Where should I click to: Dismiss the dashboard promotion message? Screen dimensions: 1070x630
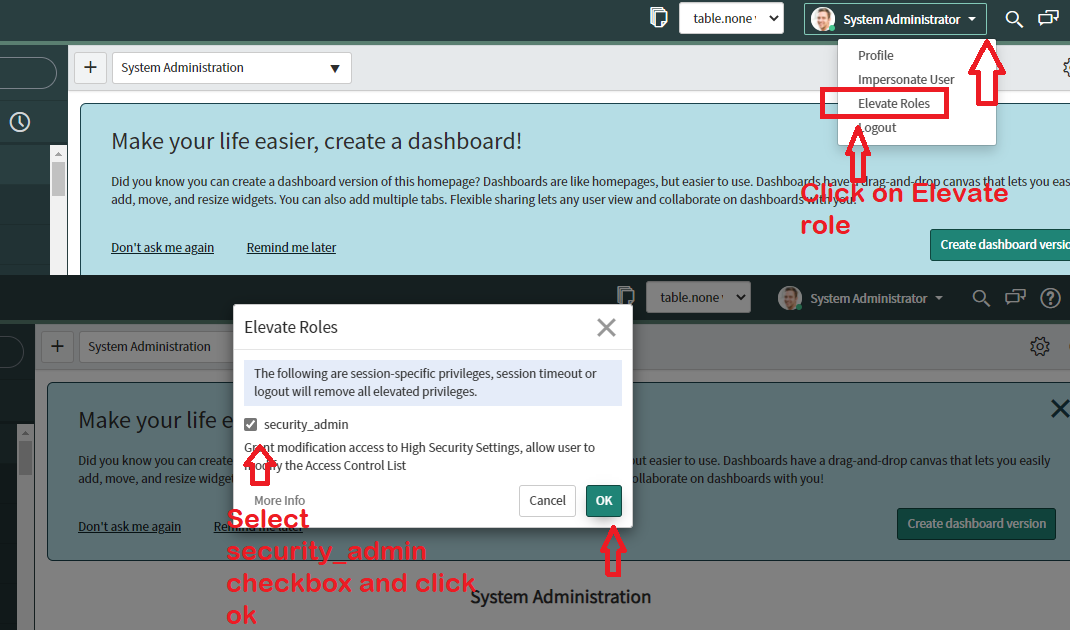[1059, 408]
